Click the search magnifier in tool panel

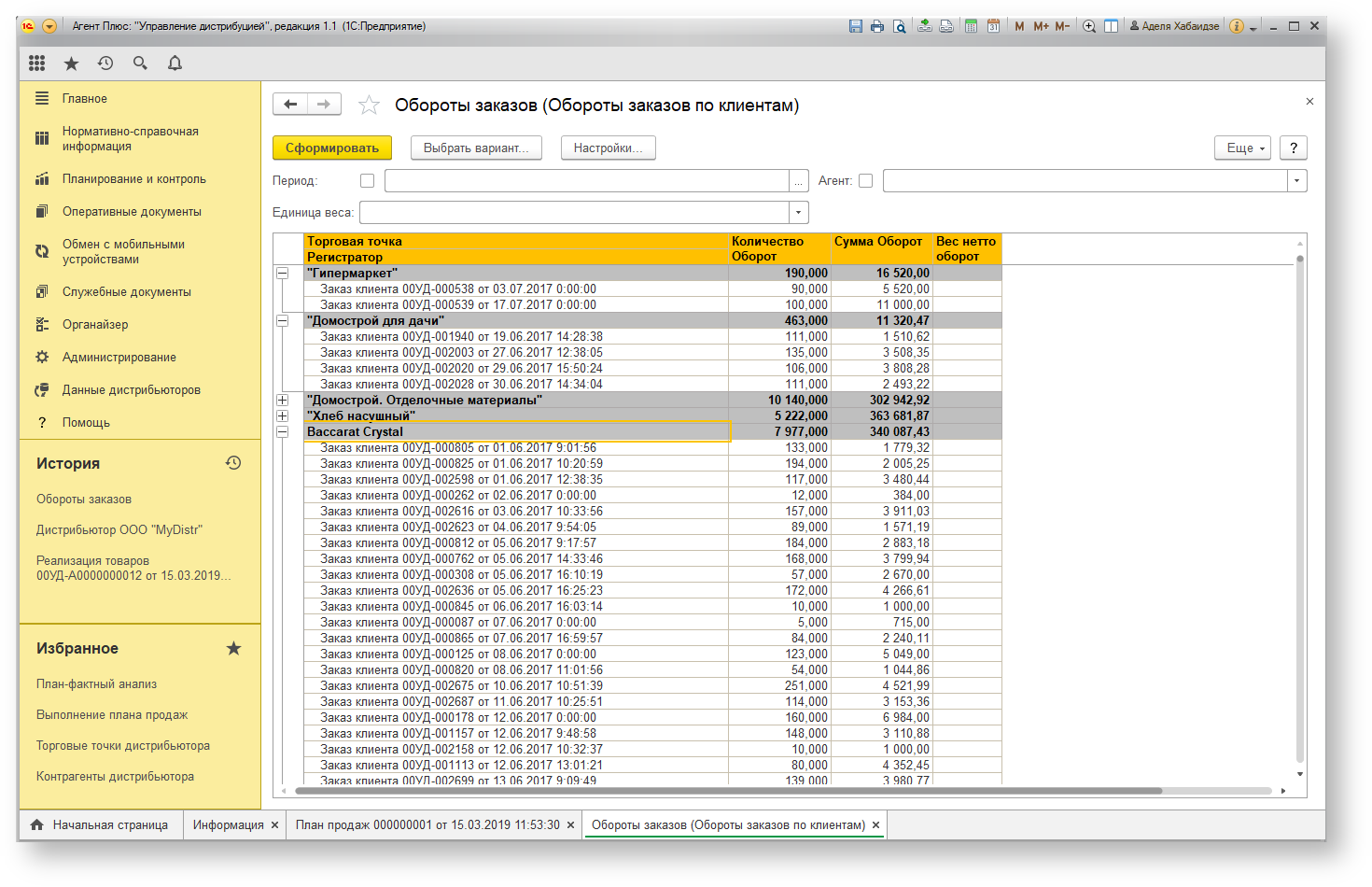click(140, 63)
